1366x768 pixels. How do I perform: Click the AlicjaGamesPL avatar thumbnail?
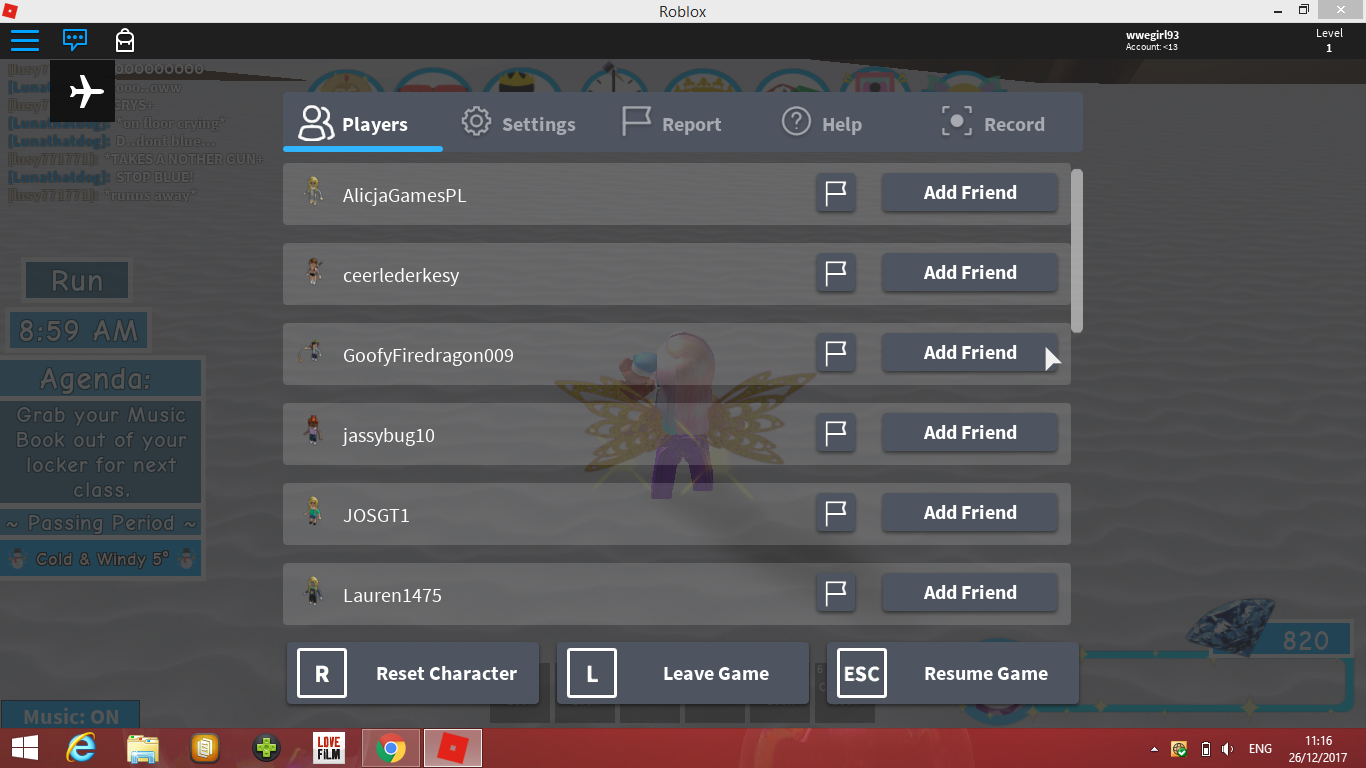tap(314, 192)
